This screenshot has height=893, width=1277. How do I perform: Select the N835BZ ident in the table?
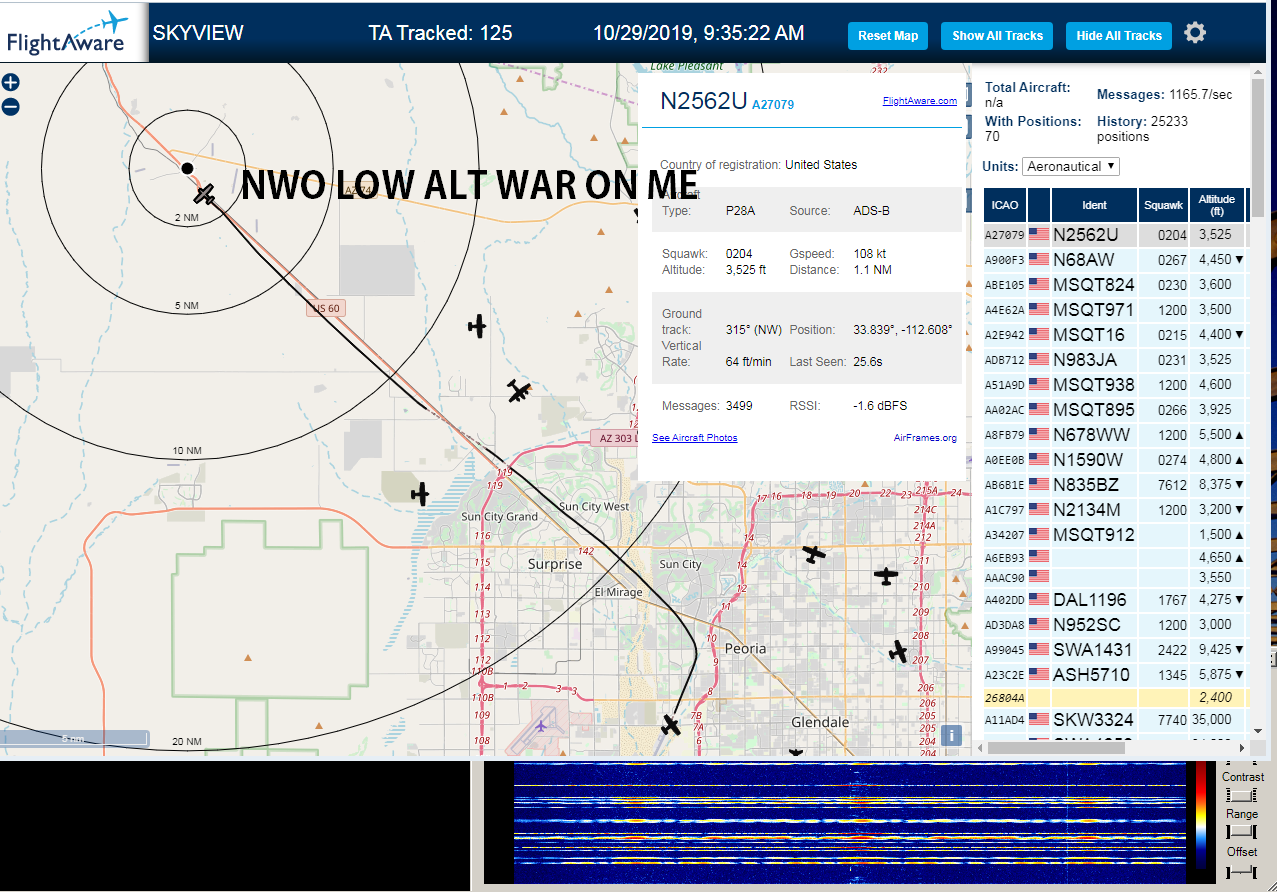pos(1087,485)
